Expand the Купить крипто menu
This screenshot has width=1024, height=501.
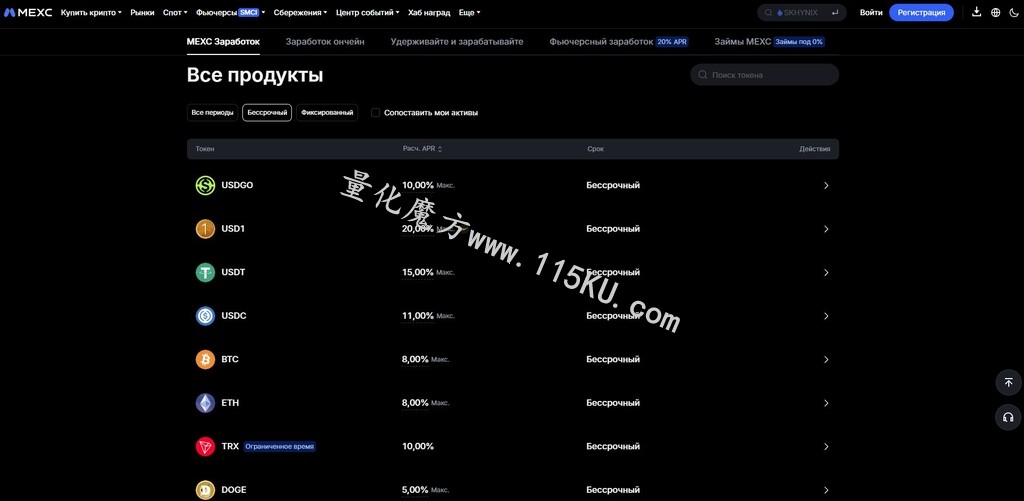point(91,12)
